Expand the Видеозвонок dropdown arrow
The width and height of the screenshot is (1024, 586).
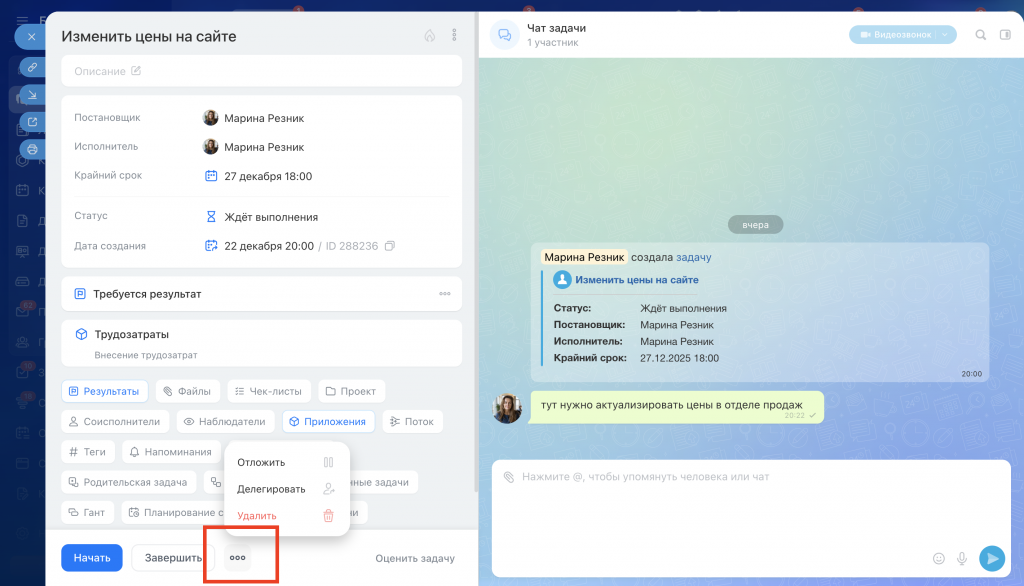pyautogui.click(x=945, y=35)
